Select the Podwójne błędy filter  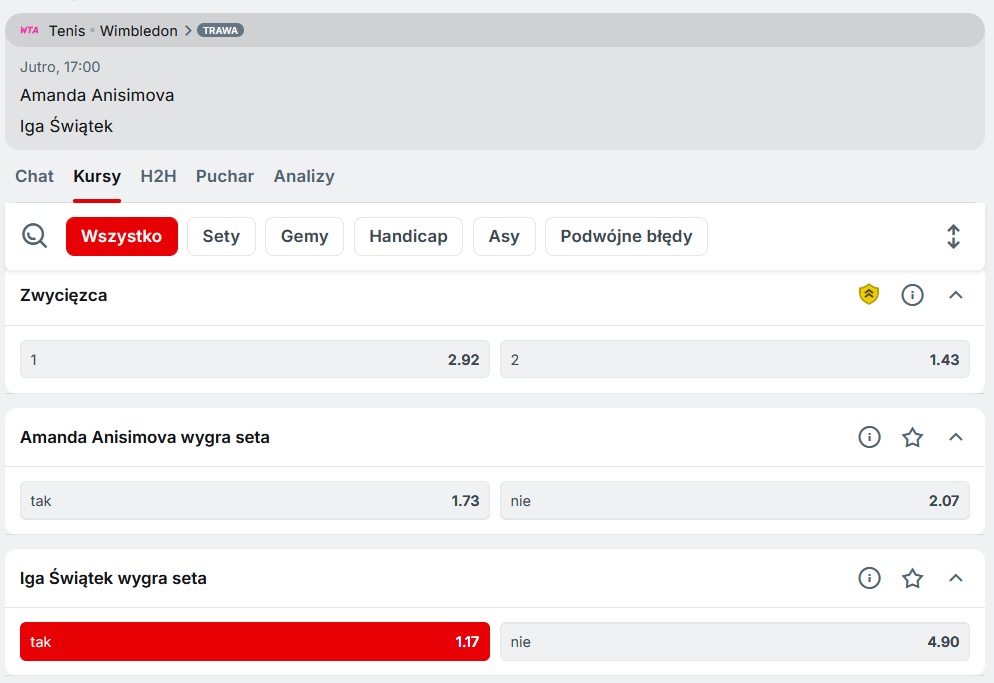click(626, 237)
